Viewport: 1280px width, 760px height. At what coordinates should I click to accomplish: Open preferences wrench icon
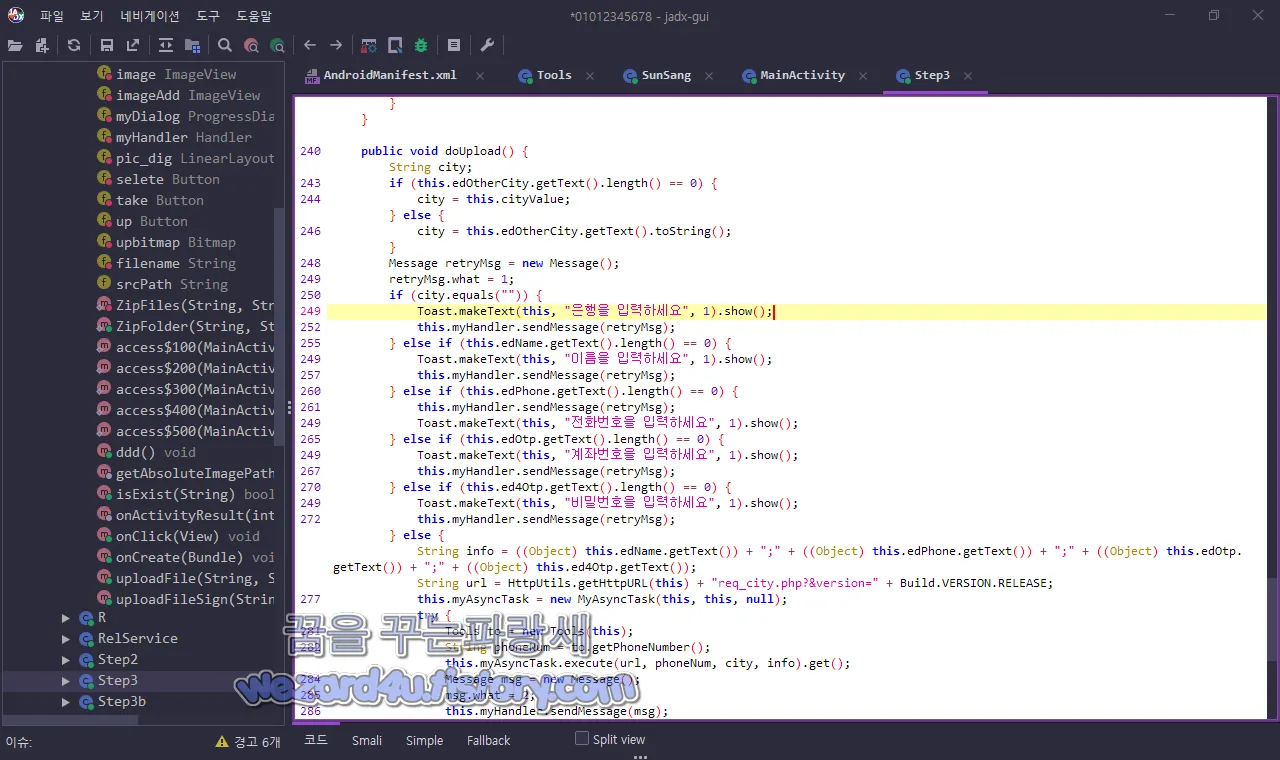487,45
